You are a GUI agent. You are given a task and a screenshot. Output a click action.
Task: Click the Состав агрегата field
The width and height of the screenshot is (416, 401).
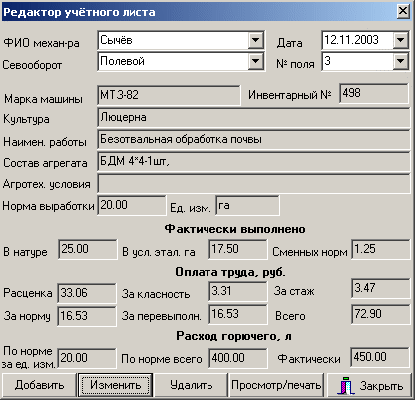pos(253,162)
